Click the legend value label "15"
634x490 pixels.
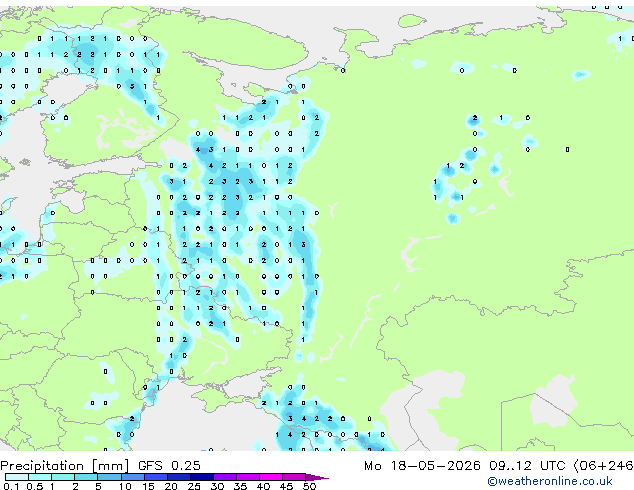pos(148,486)
